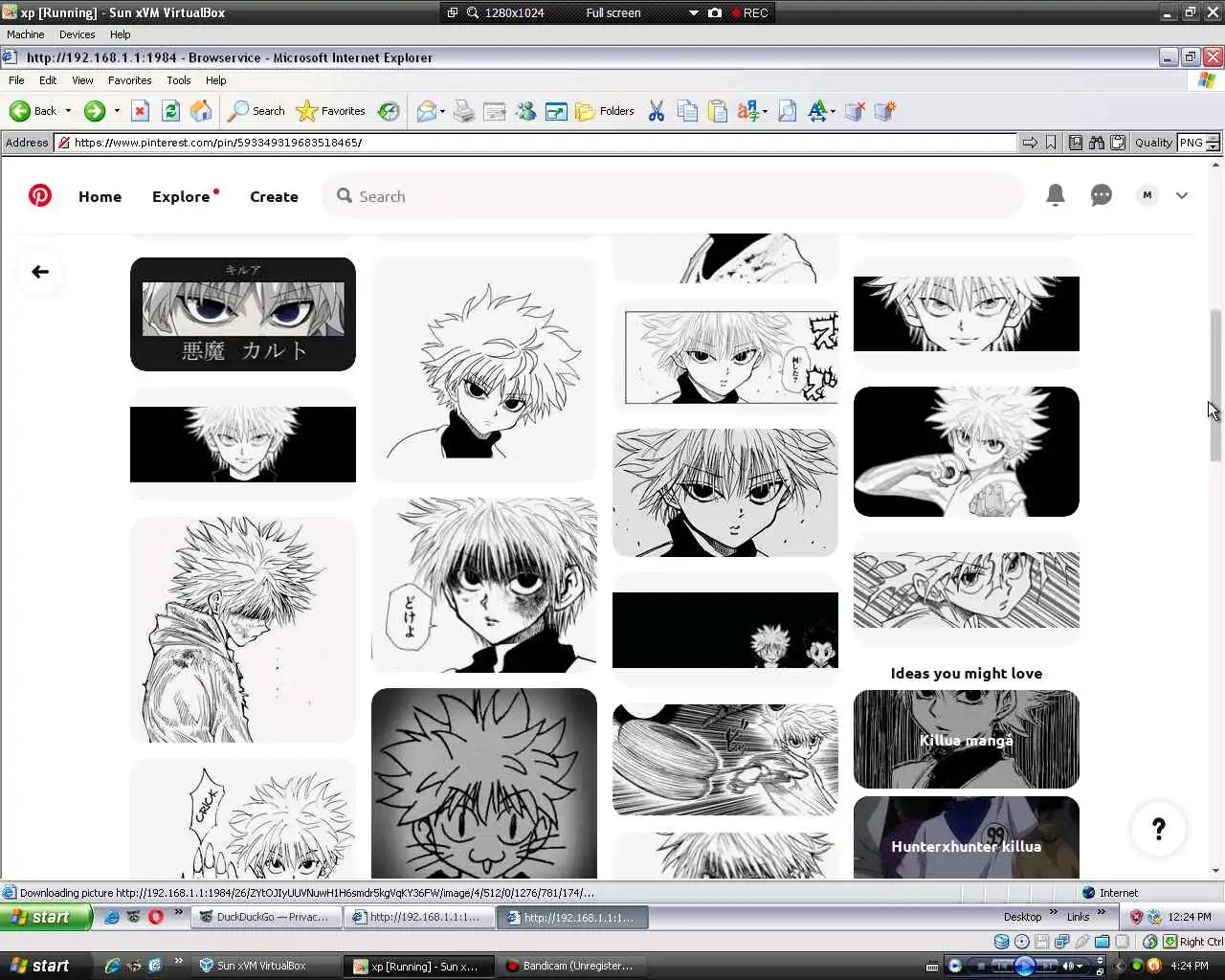Click the binoculars icon near Quality
This screenshot has width=1225, height=980.
[x=1097, y=143]
